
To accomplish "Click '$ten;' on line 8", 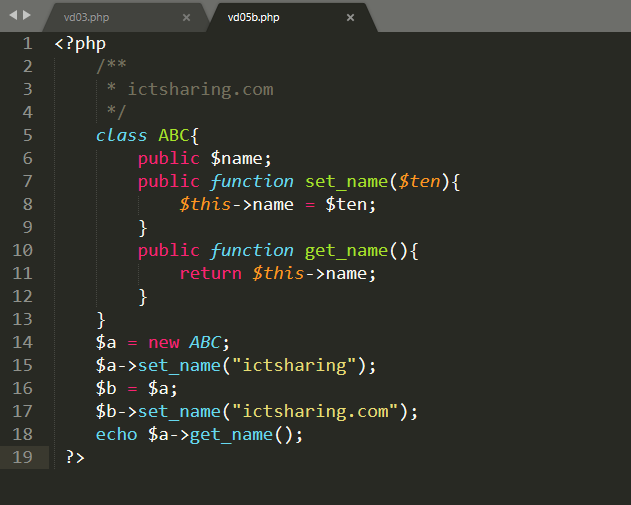I will [x=351, y=204].
